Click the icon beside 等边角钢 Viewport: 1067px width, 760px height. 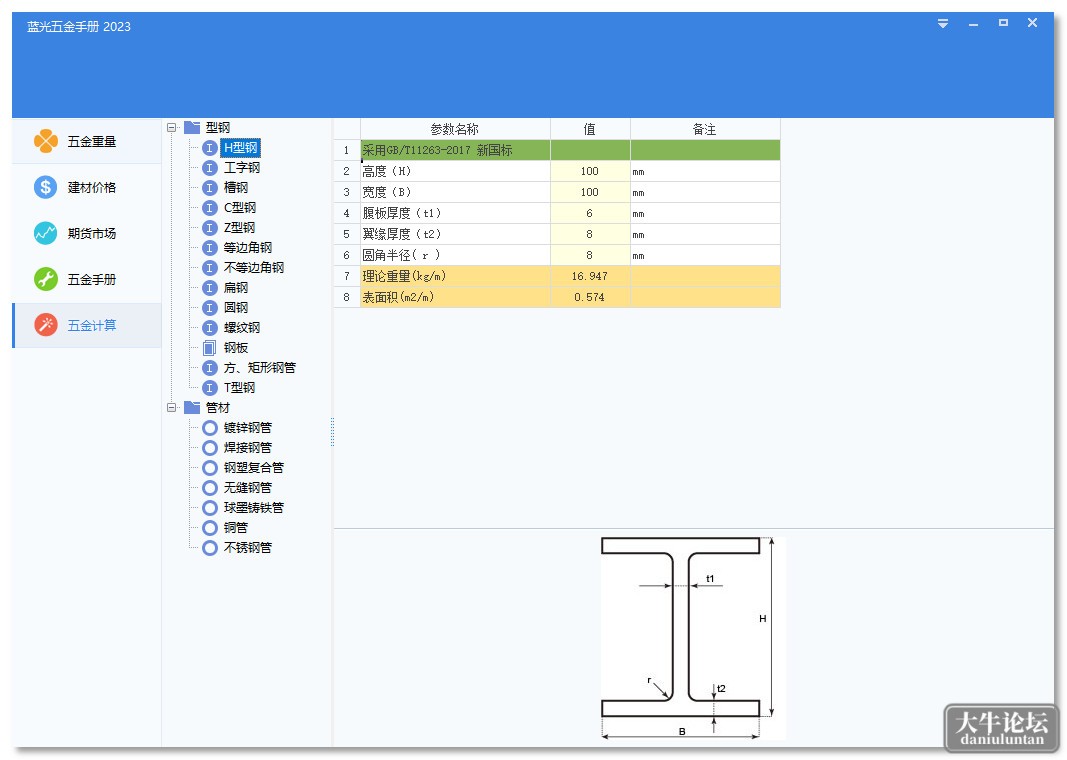210,248
